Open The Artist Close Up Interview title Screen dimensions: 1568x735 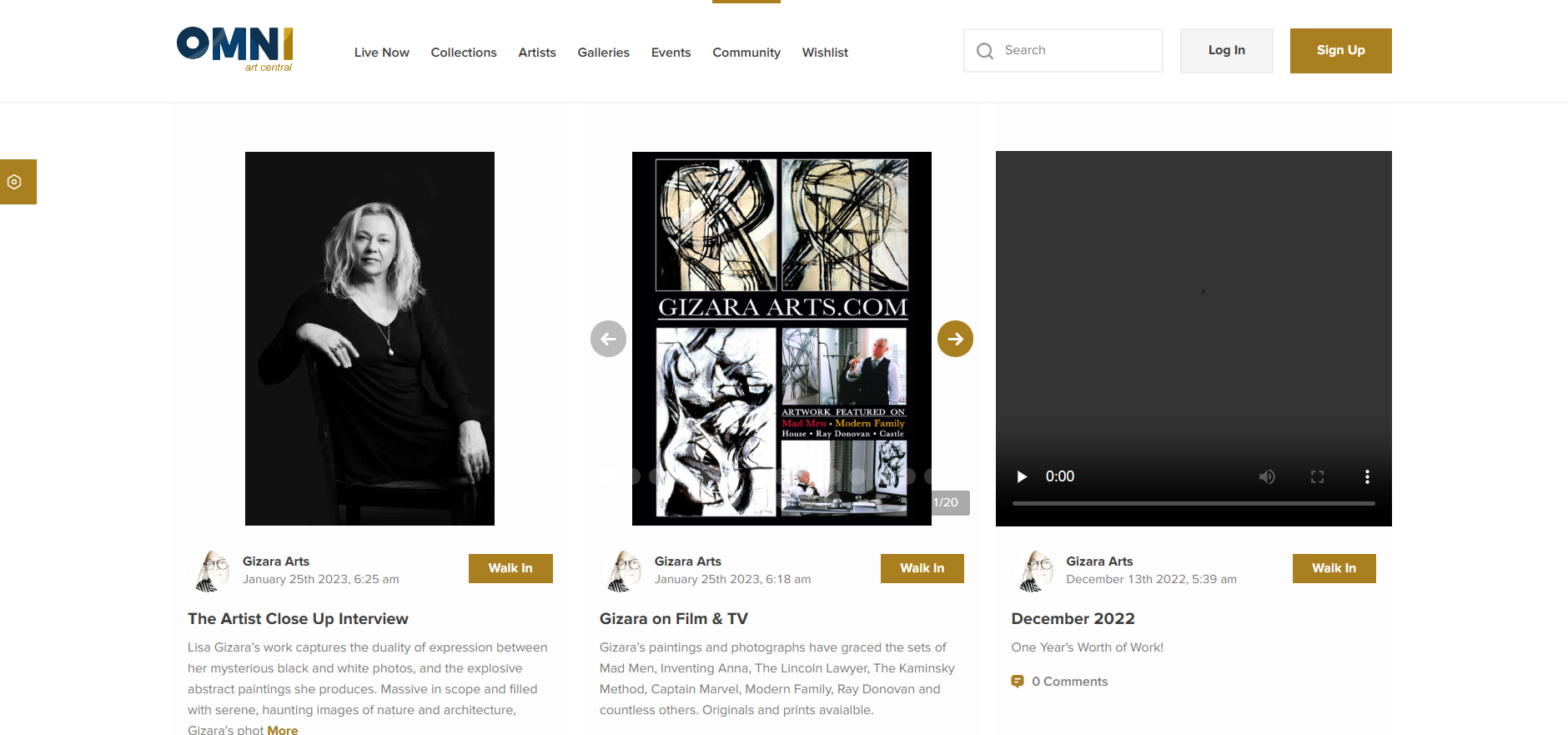(298, 618)
